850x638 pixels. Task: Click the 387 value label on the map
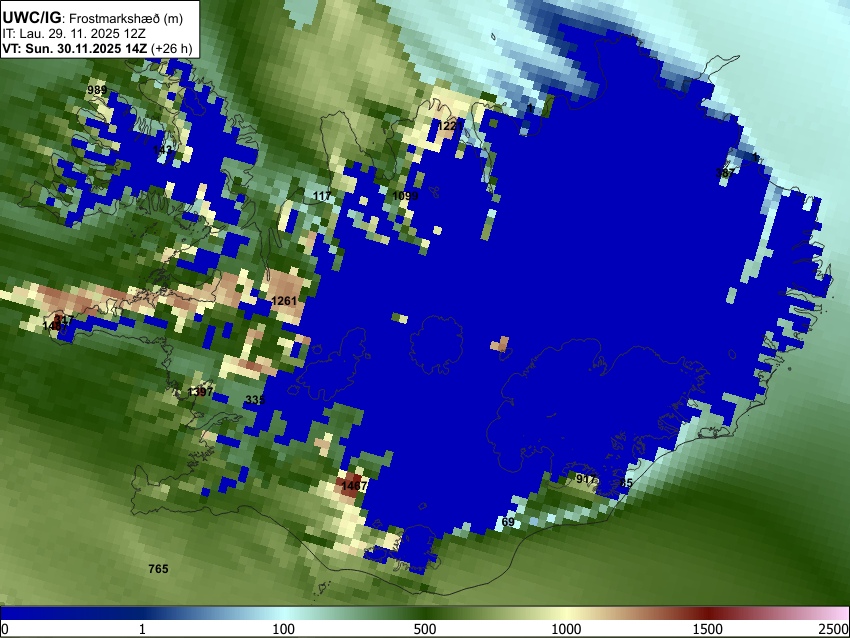click(725, 173)
